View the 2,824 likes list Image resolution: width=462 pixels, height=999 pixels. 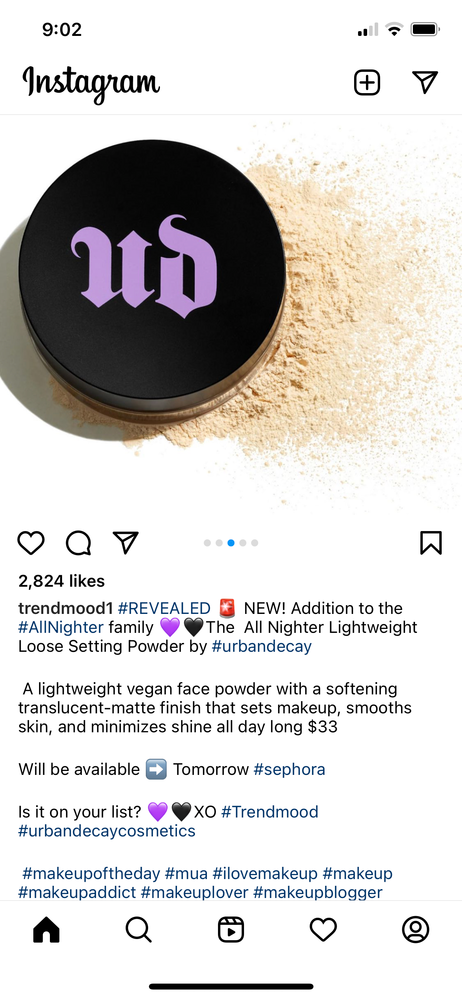tap(61, 581)
